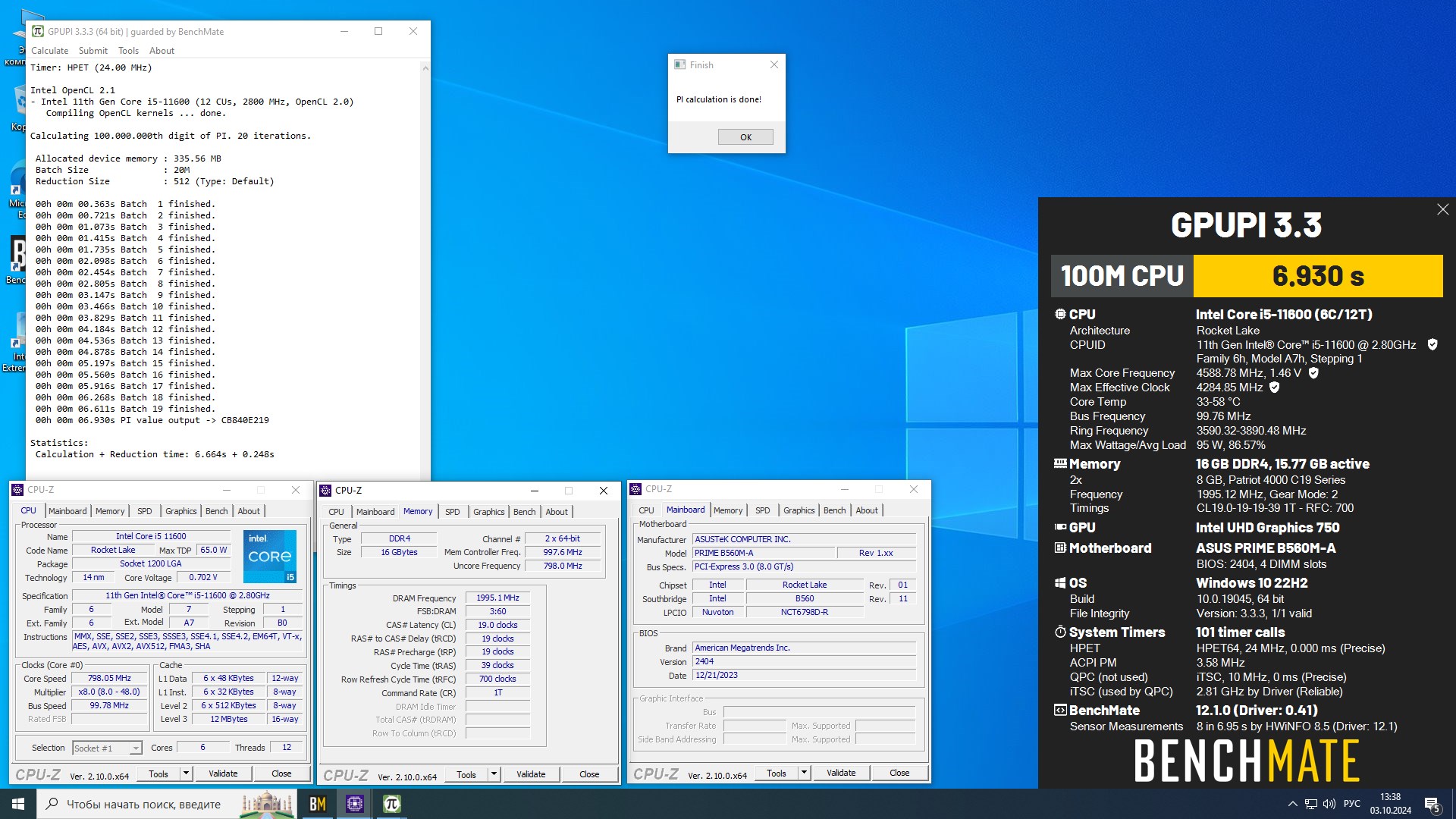Click the GPUPI window title icon
The image size is (1456, 819).
[38, 32]
